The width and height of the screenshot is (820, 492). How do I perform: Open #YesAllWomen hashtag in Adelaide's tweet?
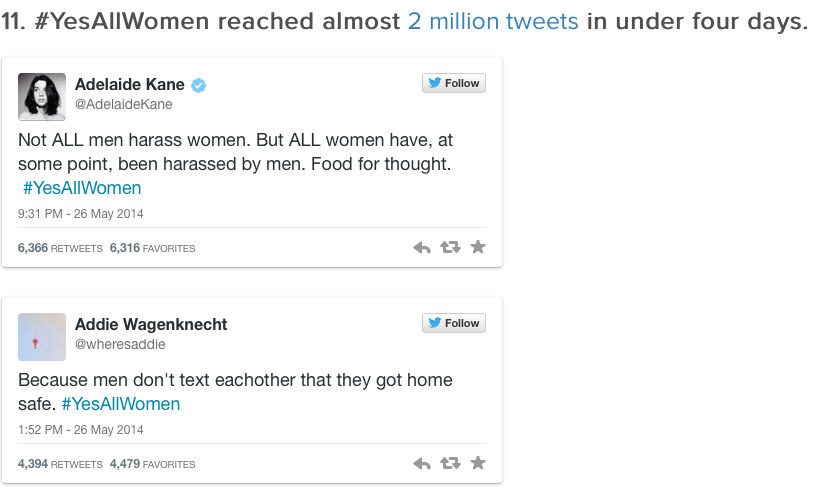click(x=82, y=188)
